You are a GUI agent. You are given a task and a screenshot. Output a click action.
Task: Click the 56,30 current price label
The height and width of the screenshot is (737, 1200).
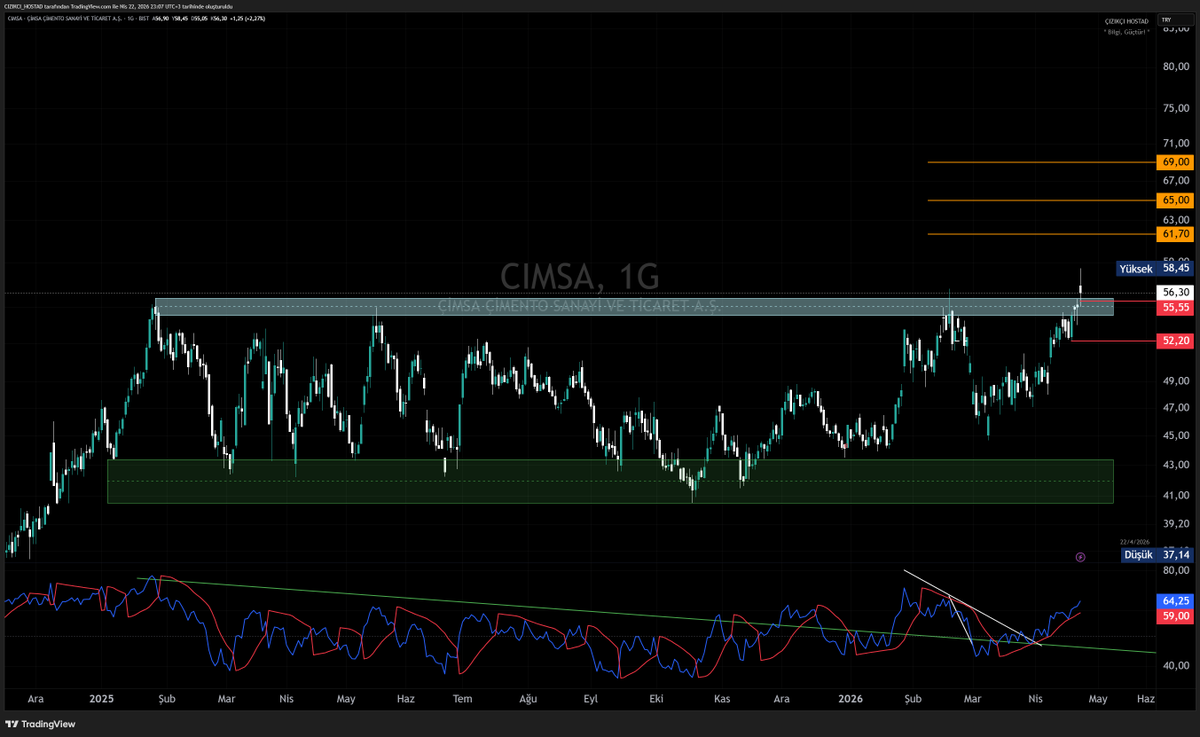pyautogui.click(x=1175, y=293)
